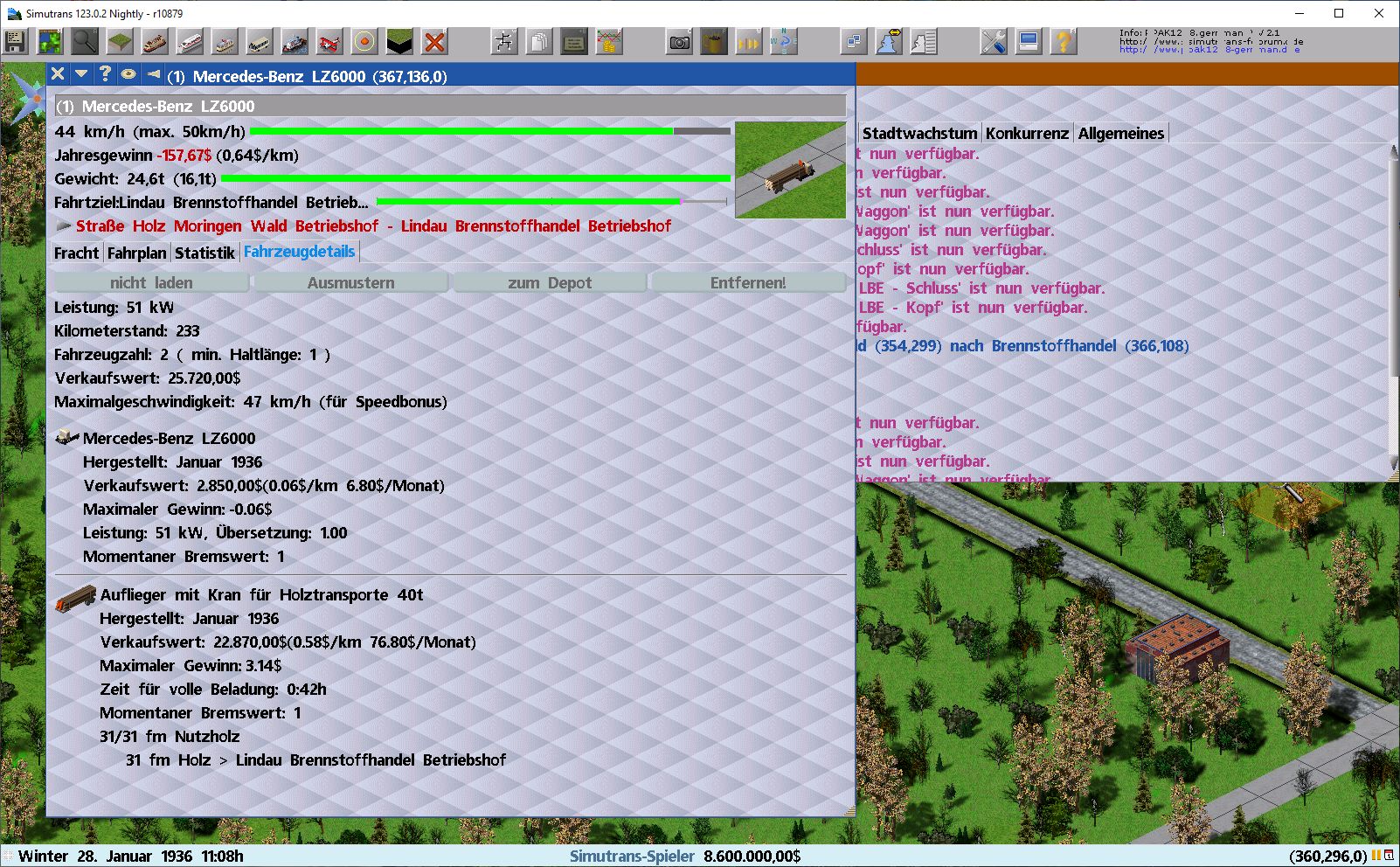This screenshot has width=1400, height=867.
Task: Click the vehicle name input field
Action: pos(450,106)
